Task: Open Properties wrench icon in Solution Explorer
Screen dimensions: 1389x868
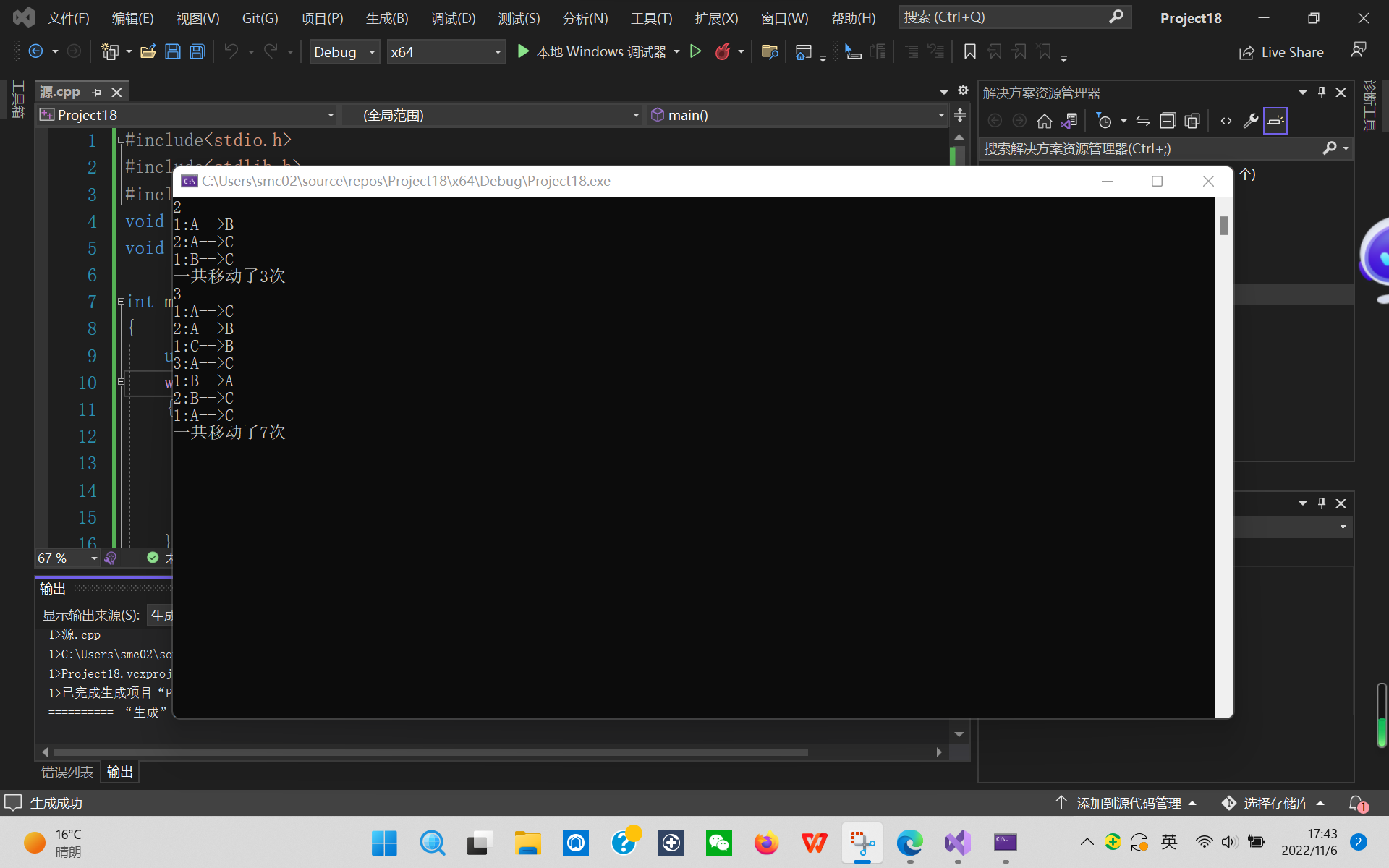Action: pos(1250,121)
